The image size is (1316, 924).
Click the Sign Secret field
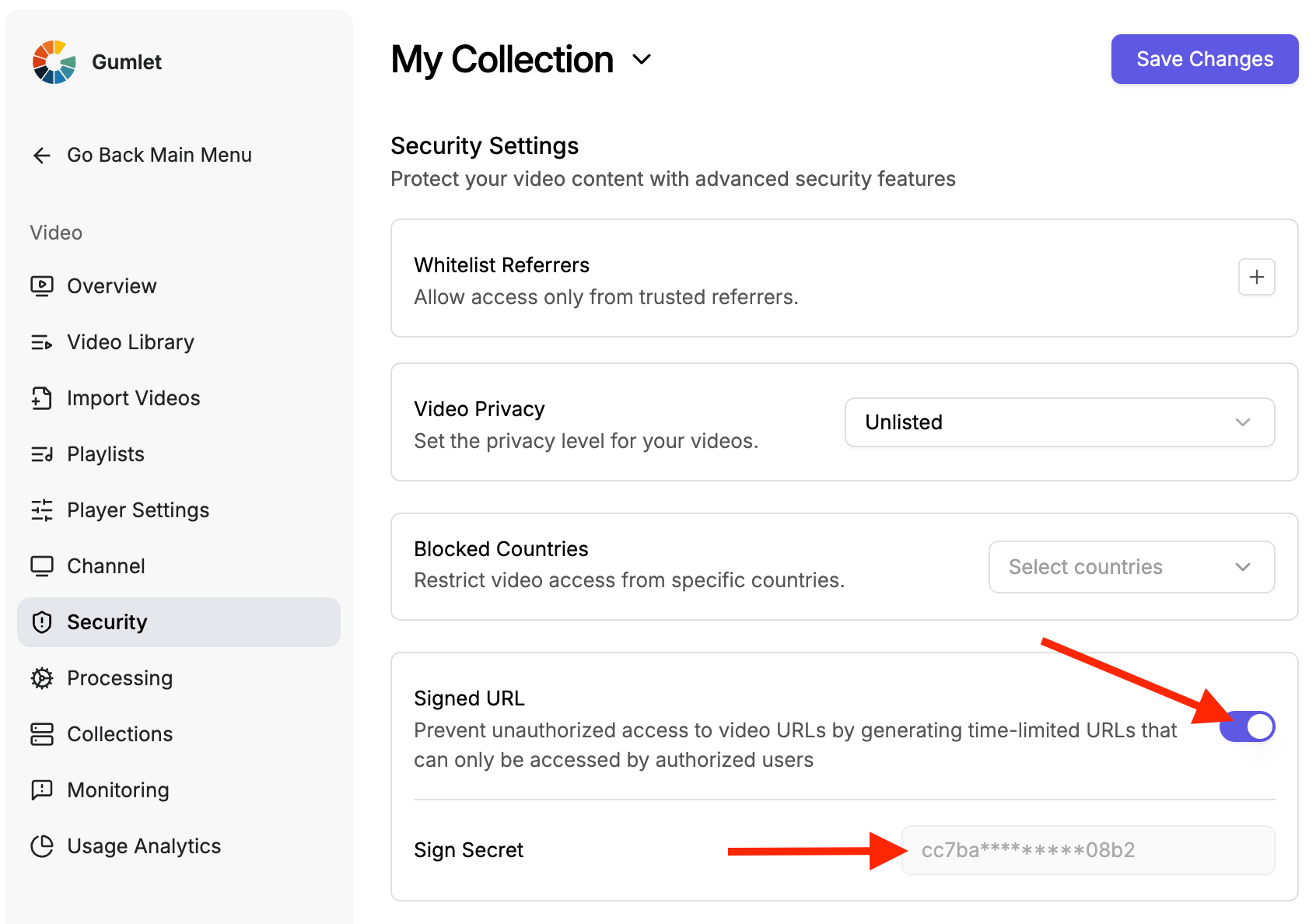(x=1087, y=850)
